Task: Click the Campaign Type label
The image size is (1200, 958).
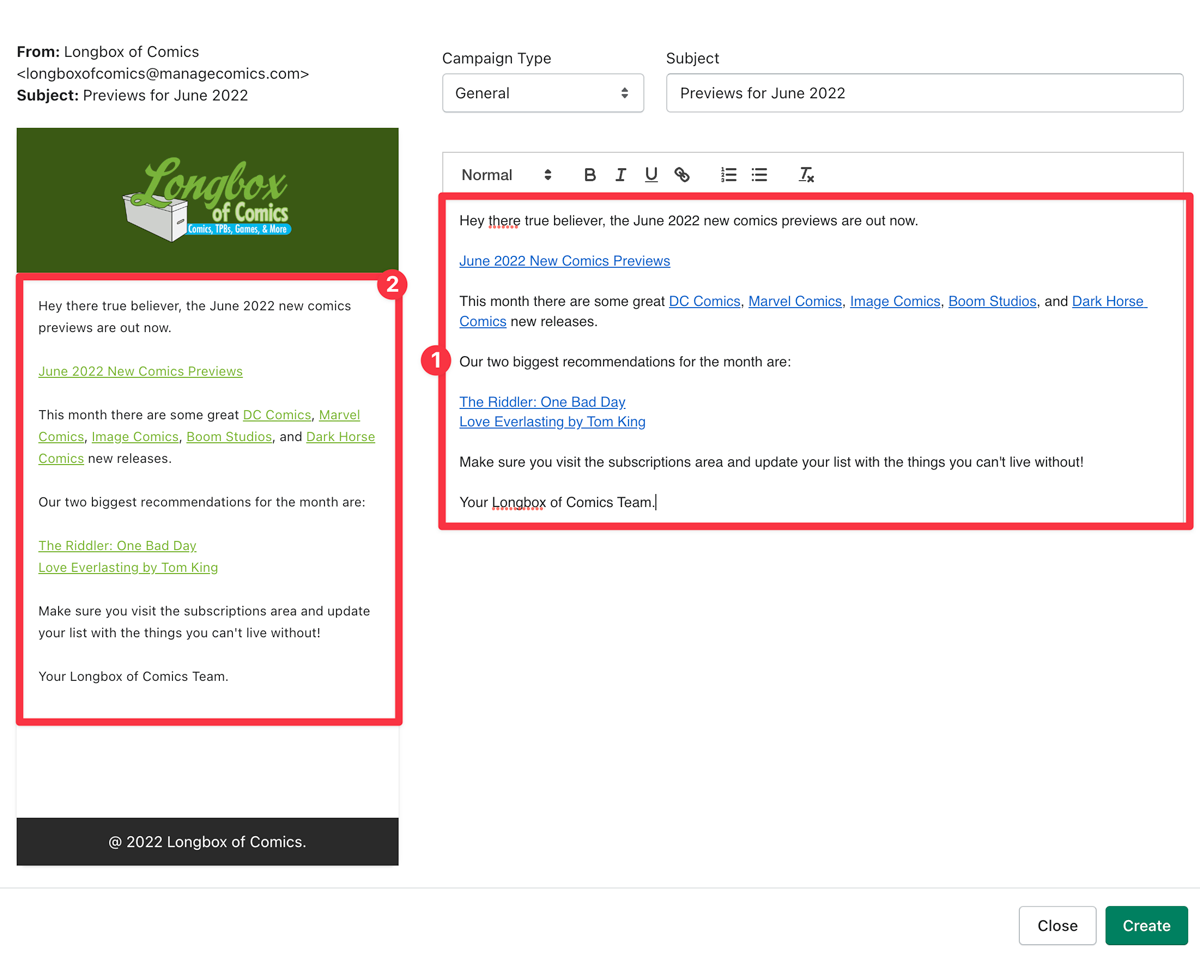Action: point(497,58)
